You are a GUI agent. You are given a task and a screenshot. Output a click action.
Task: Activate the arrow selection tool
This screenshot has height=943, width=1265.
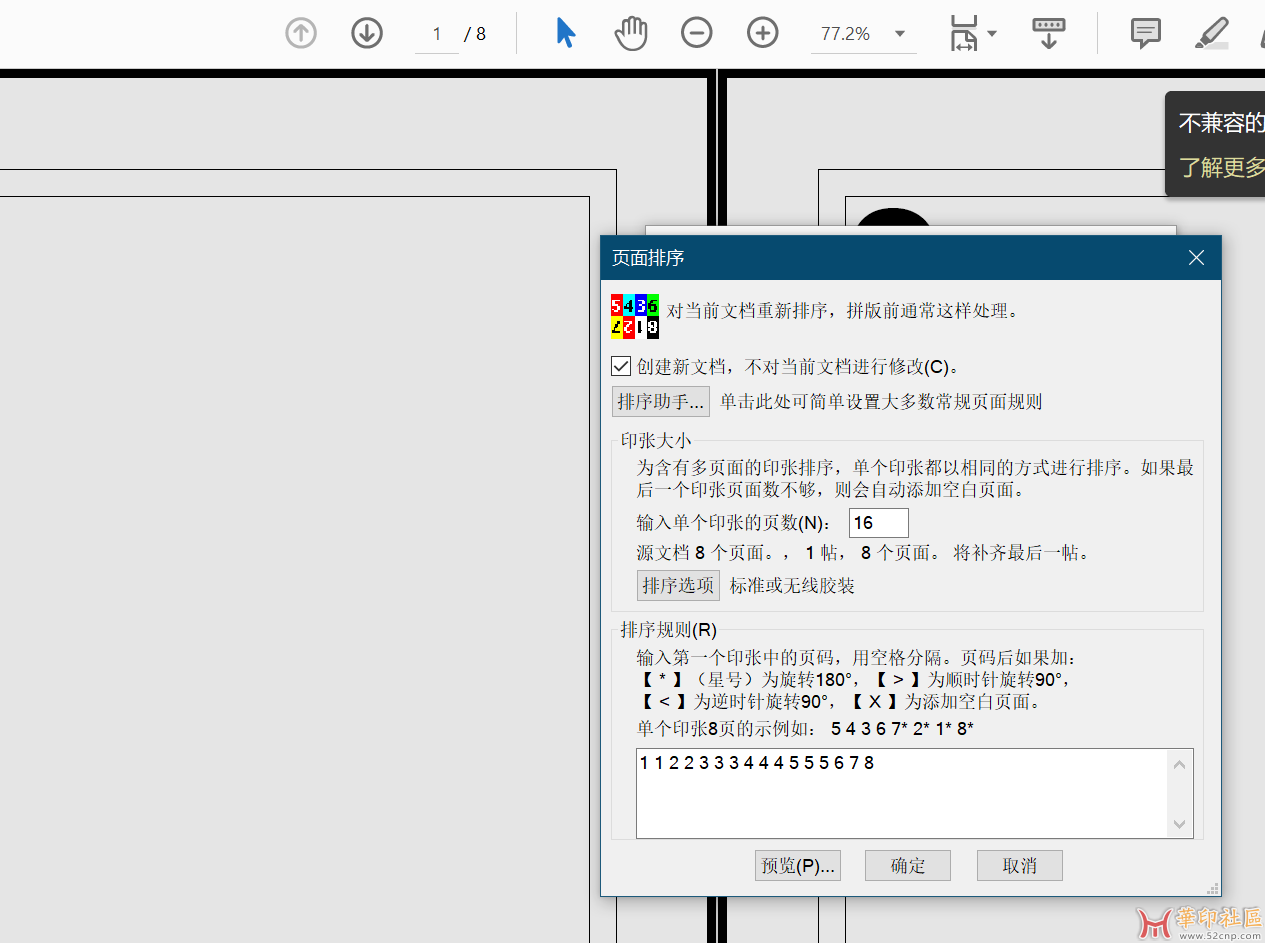[x=565, y=33]
